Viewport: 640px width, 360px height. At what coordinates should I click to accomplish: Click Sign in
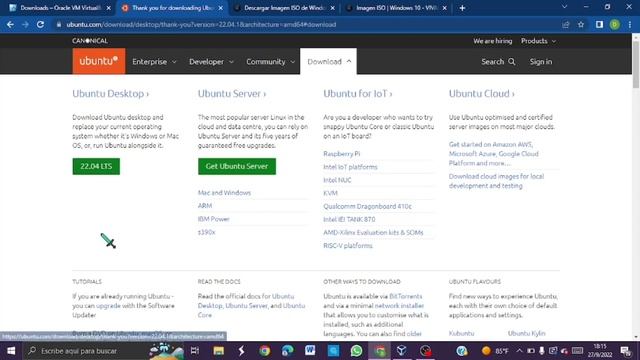tap(541, 62)
